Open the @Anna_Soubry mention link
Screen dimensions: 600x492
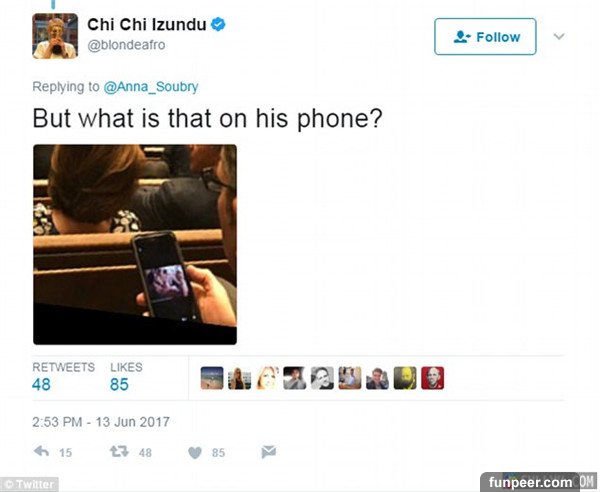(151, 87)
